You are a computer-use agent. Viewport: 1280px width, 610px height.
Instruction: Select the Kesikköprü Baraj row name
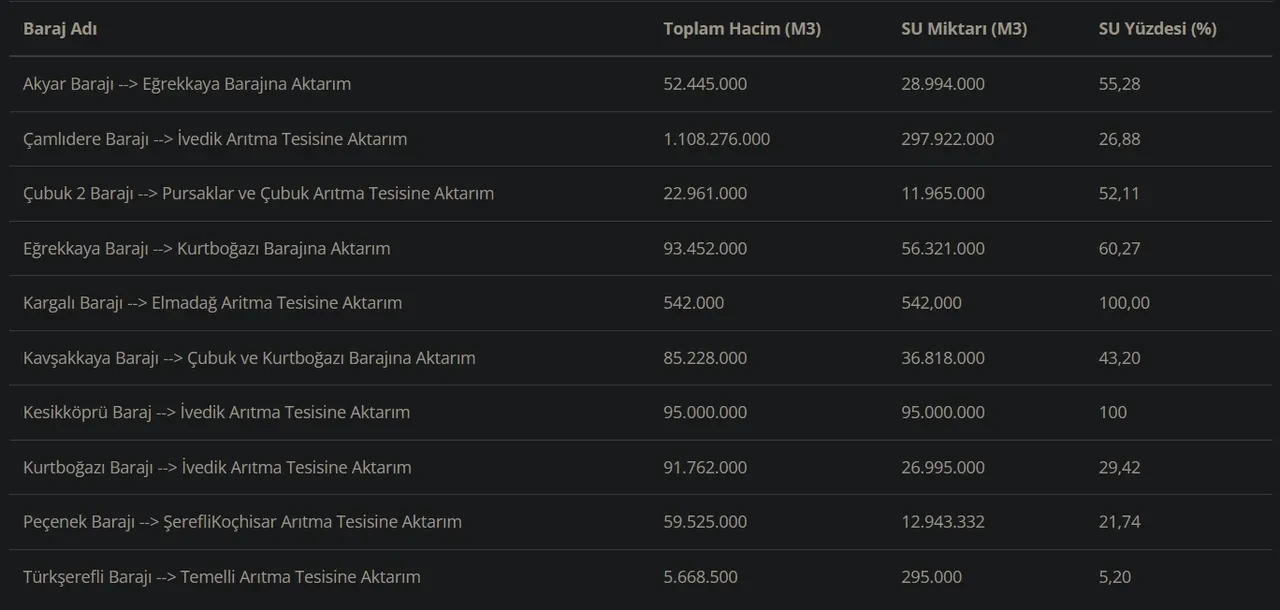[x=216, y=412]
